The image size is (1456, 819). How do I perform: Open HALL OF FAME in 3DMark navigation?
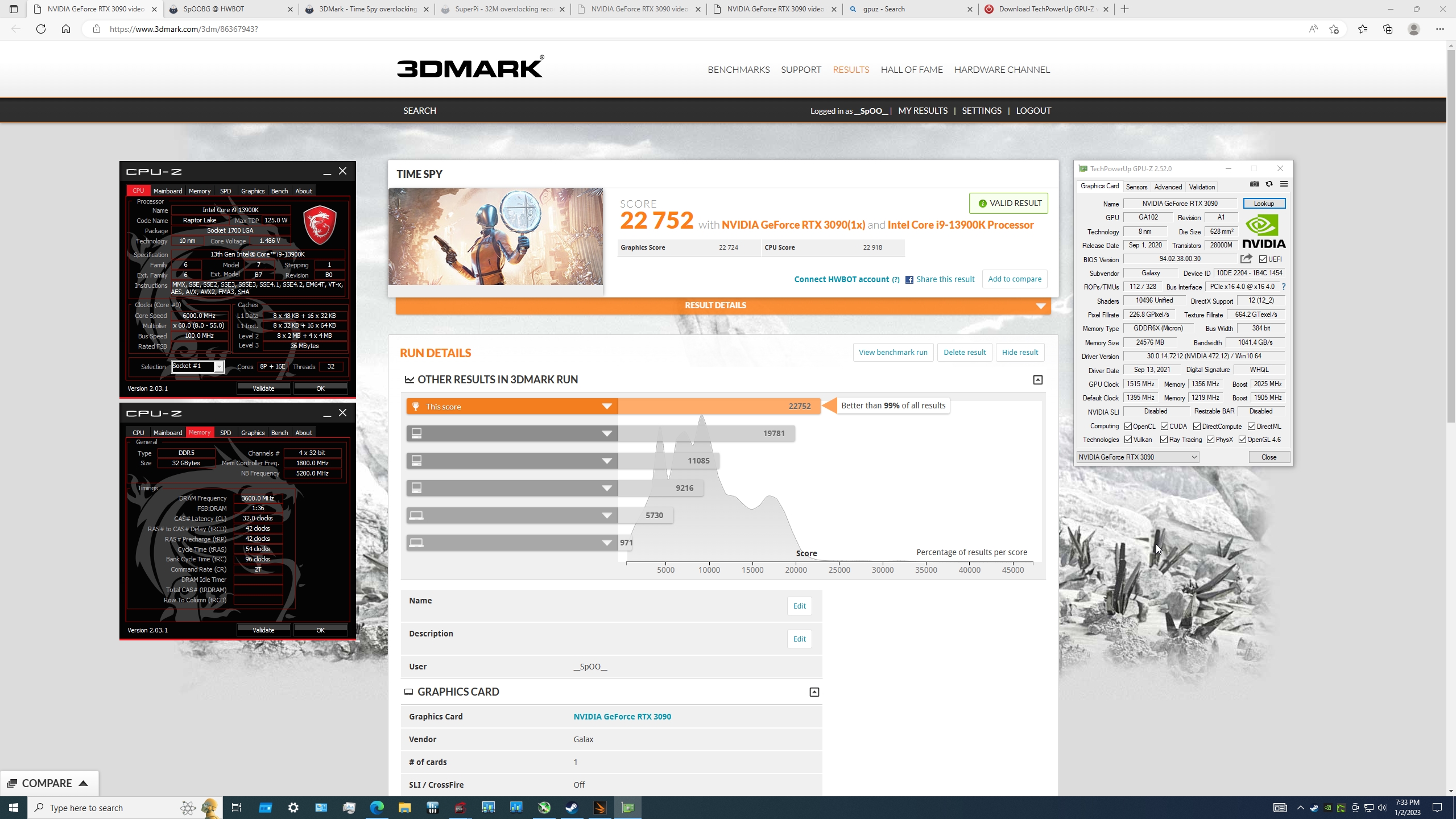912,69
